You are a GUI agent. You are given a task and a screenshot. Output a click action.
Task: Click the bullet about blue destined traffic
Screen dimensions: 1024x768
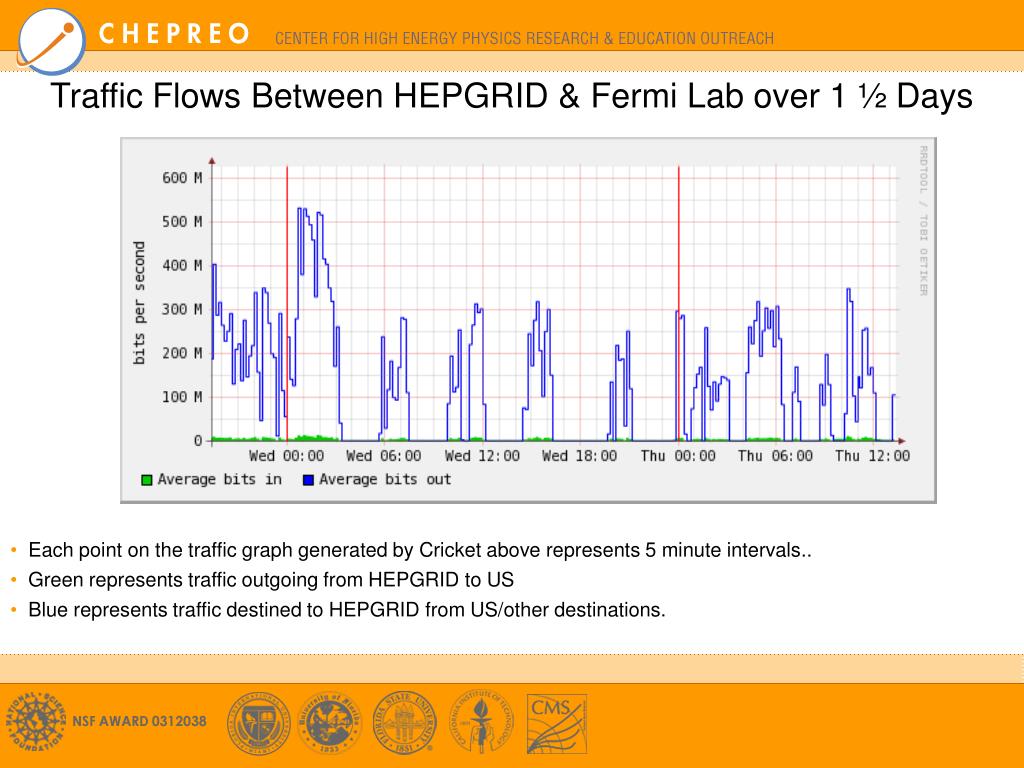(347, 610)
